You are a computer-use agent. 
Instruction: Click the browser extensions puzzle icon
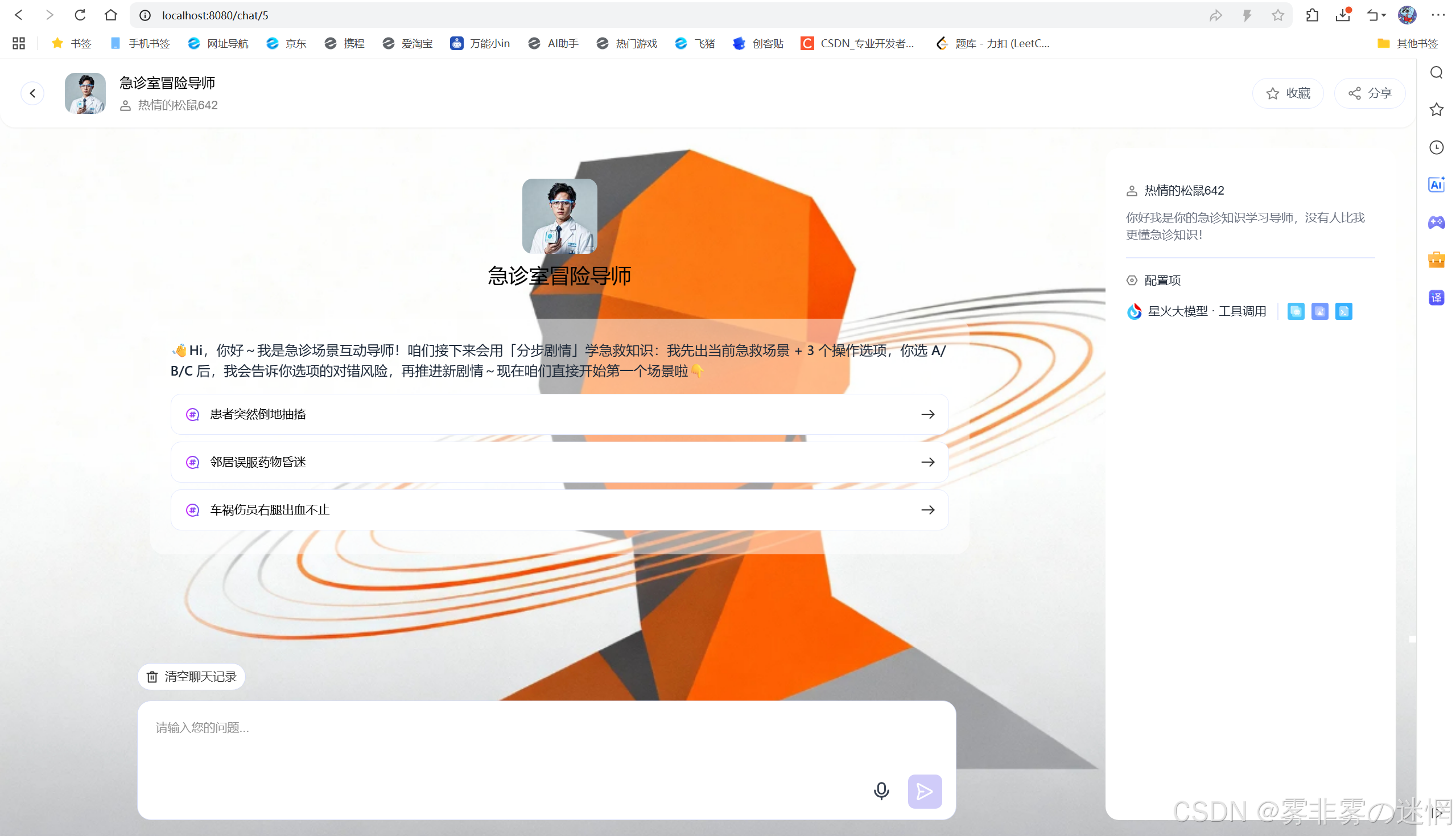tap(1312, 15)
